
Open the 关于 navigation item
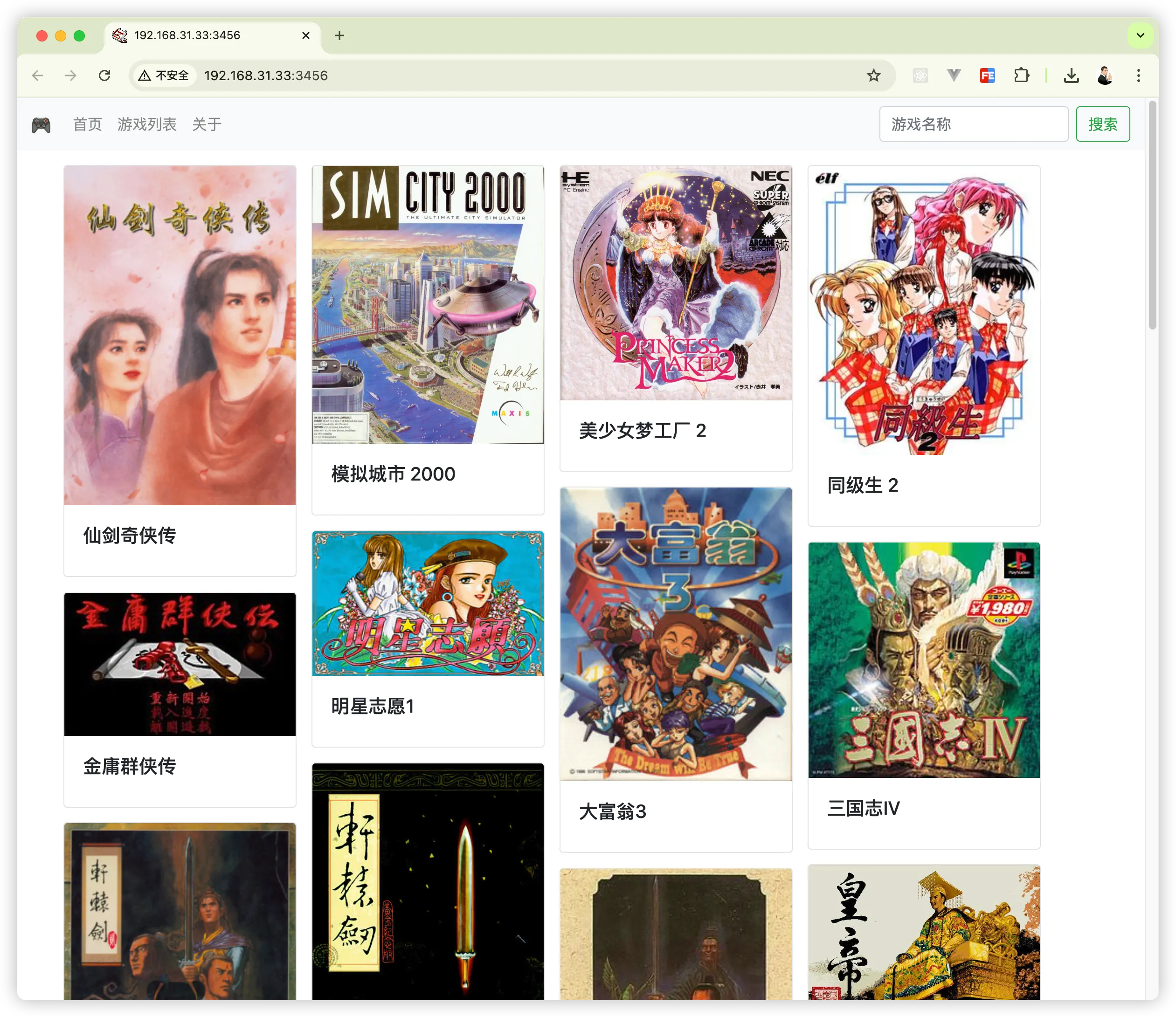[x=207, y=124]
